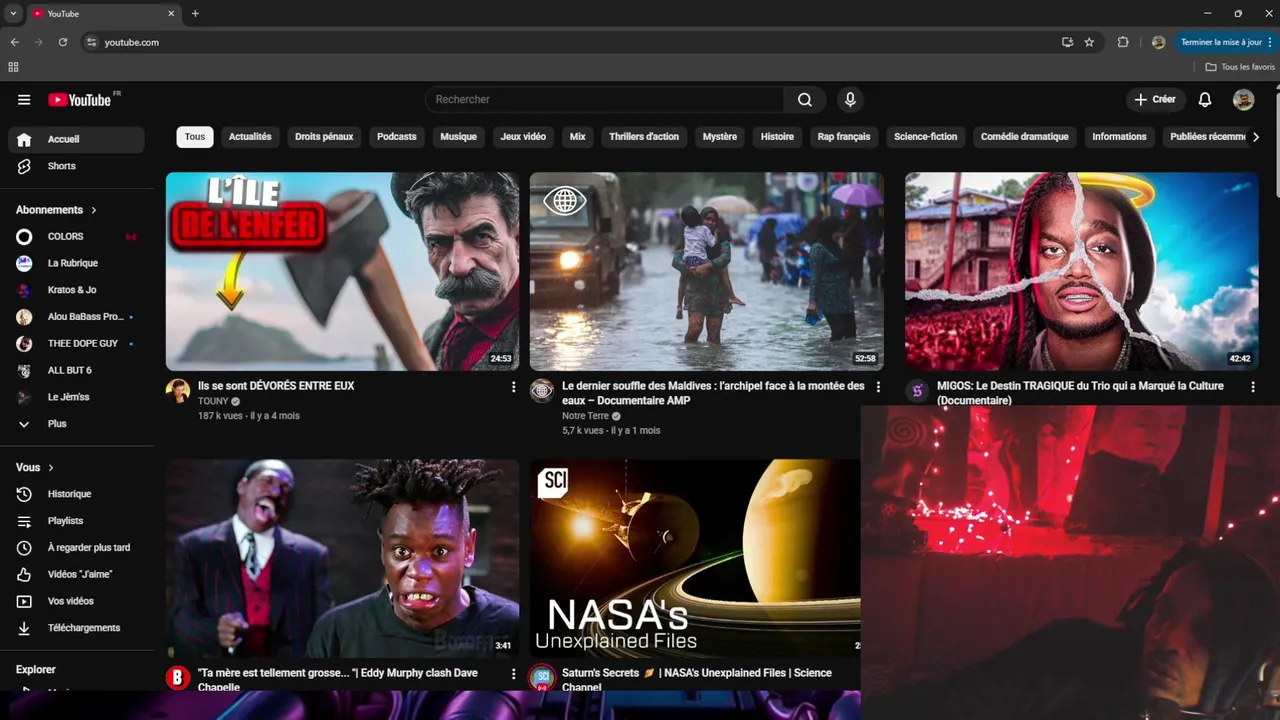Open the YouTube hamburger guide menu

(x=24, y=100)
